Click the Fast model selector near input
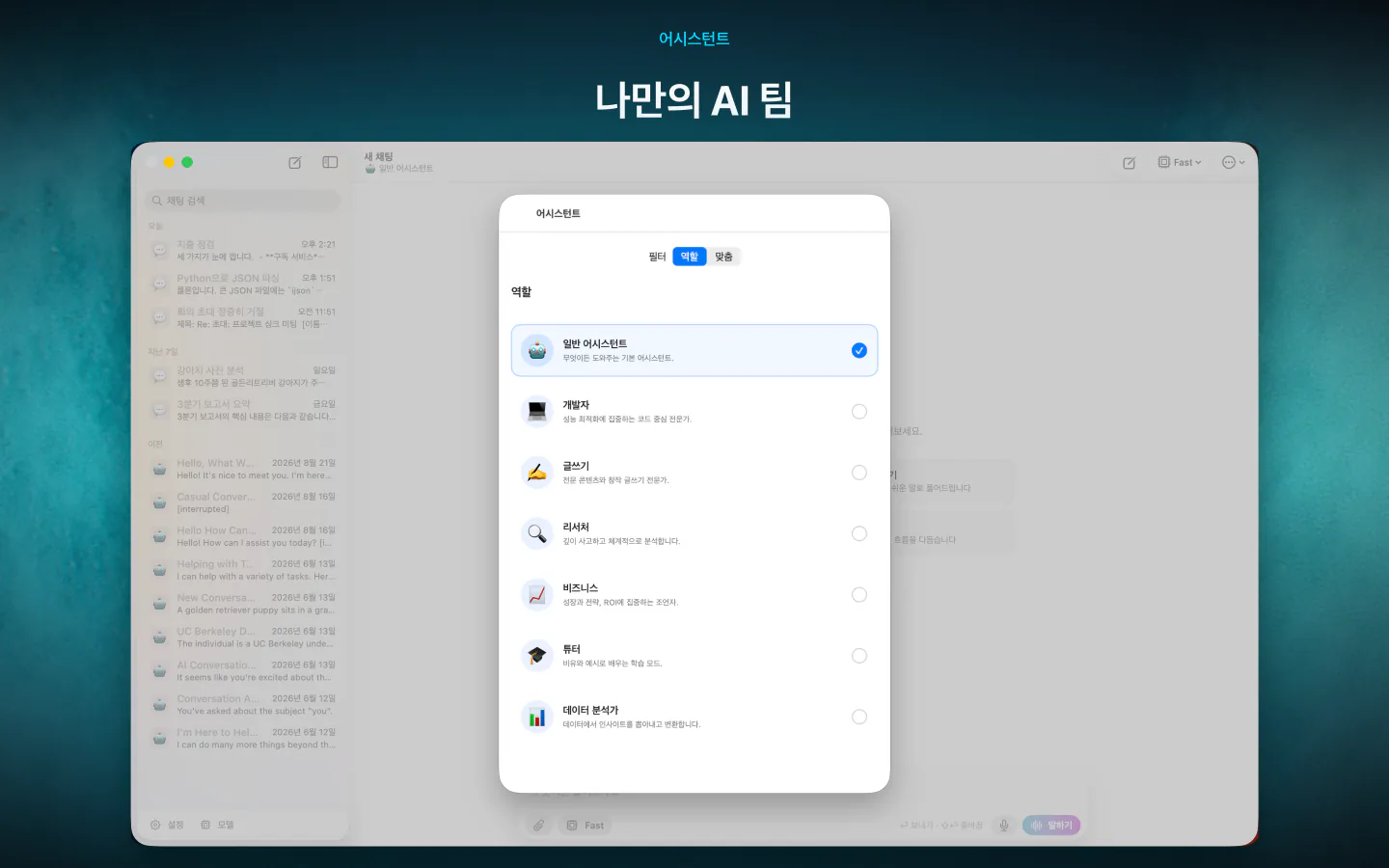 coord(586,826)
